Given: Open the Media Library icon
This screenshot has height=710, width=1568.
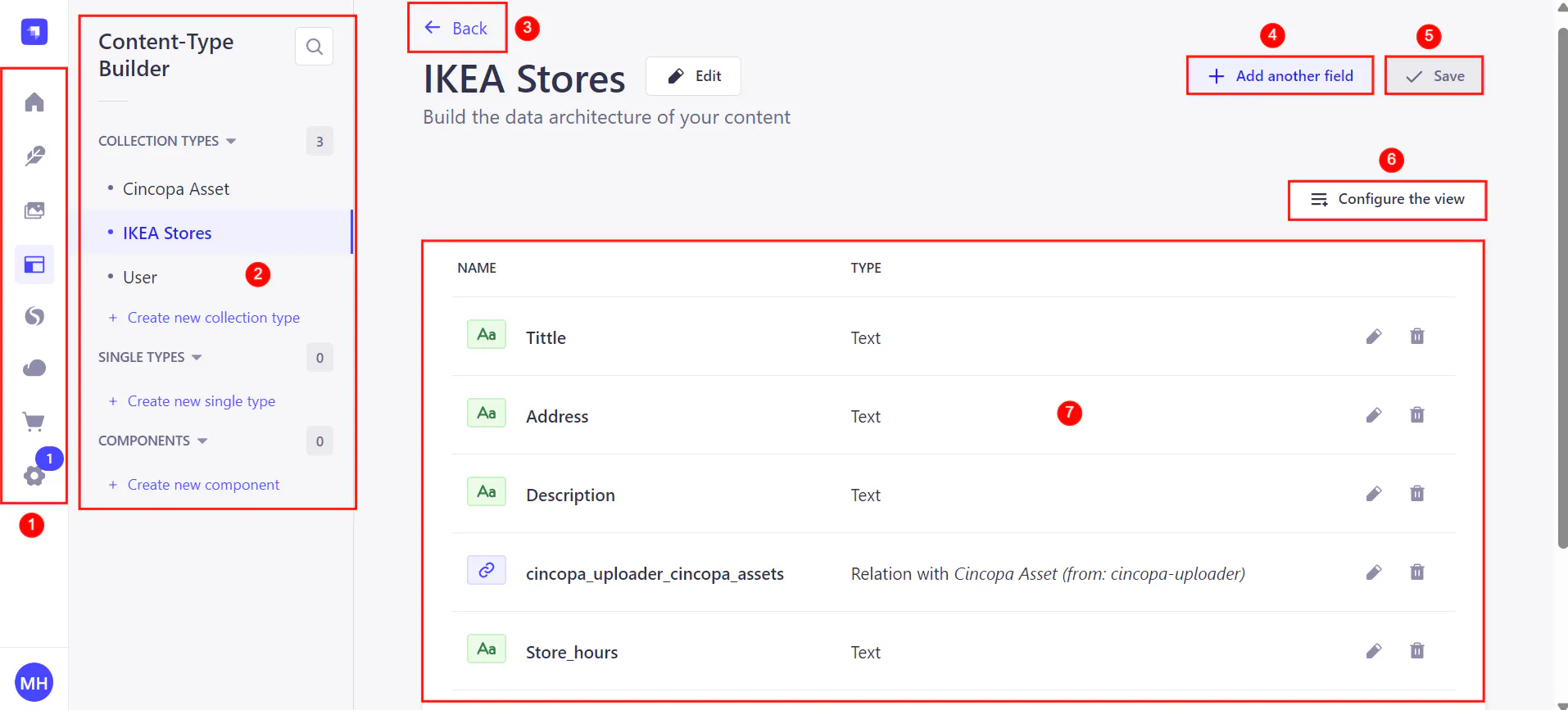Looking at the screenshot, I should coord(34,210).
